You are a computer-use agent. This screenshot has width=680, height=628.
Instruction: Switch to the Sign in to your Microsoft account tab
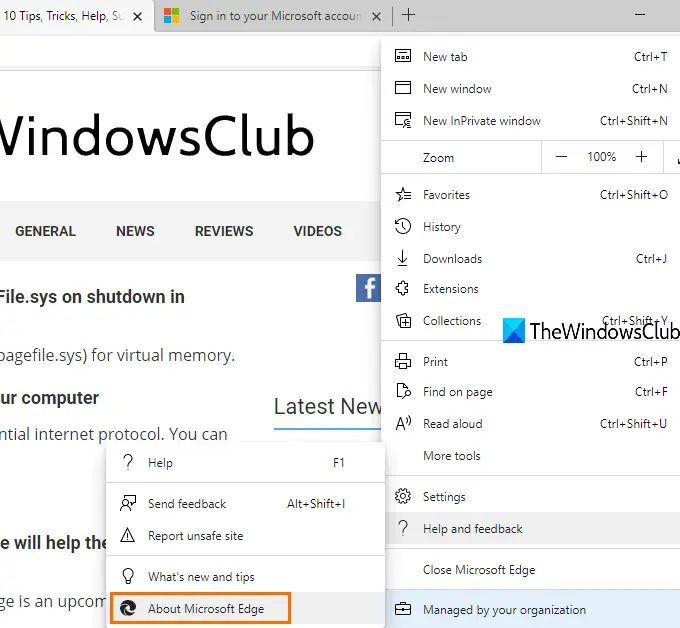click(x=271, y=16)
